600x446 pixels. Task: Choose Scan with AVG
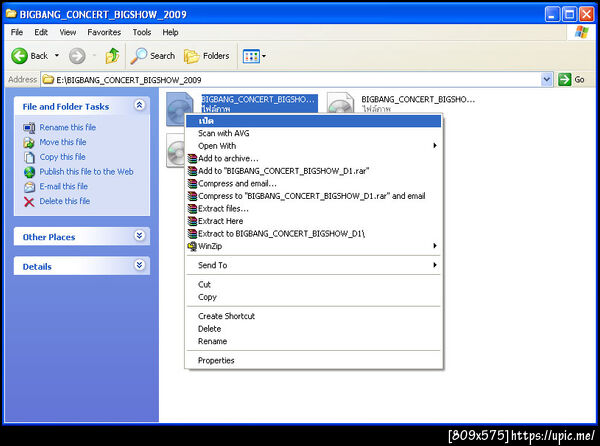point(313,133)
